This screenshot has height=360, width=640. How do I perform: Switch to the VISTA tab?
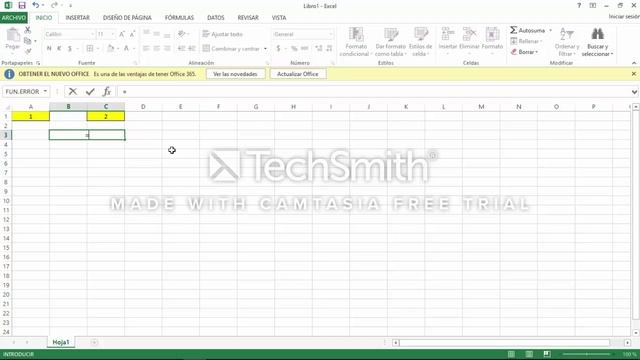pos(279,18)
